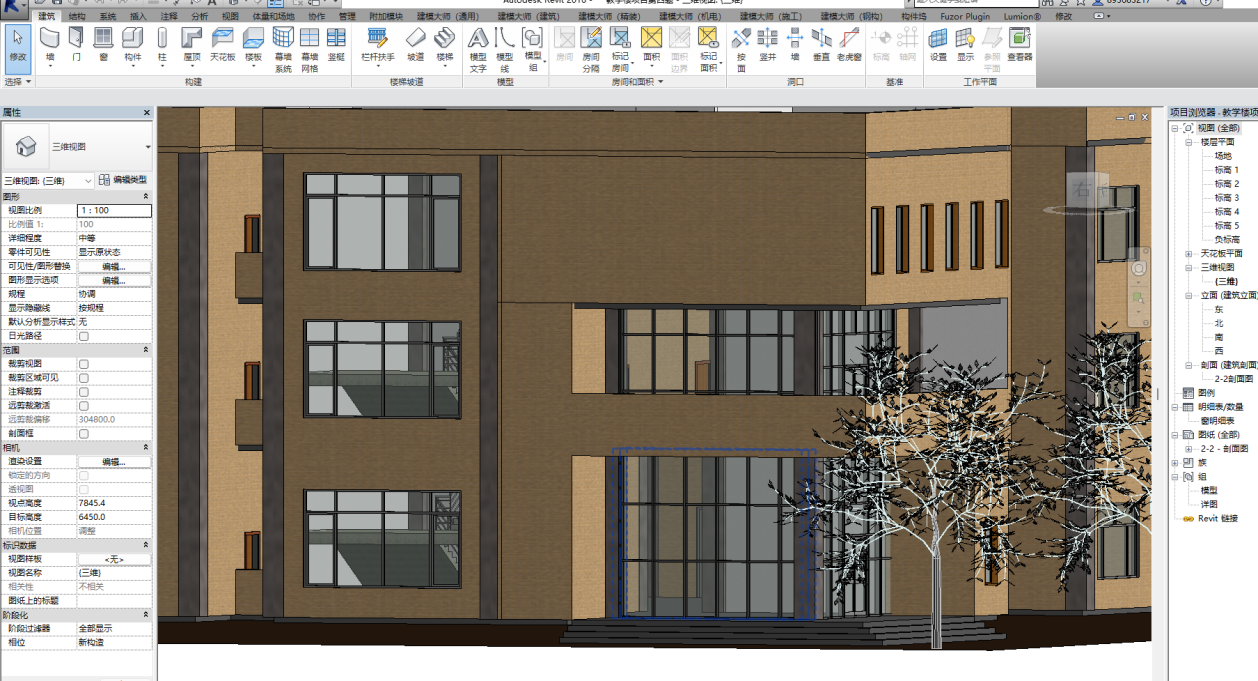Open the 三维视图 type selector dropdown
This screenshot has height=681, width=1258.
tap(148, 147)
